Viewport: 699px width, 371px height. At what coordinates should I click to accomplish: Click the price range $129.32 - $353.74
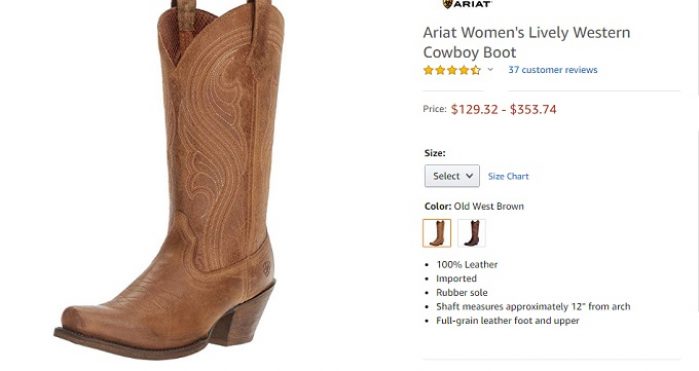(503, 109)
